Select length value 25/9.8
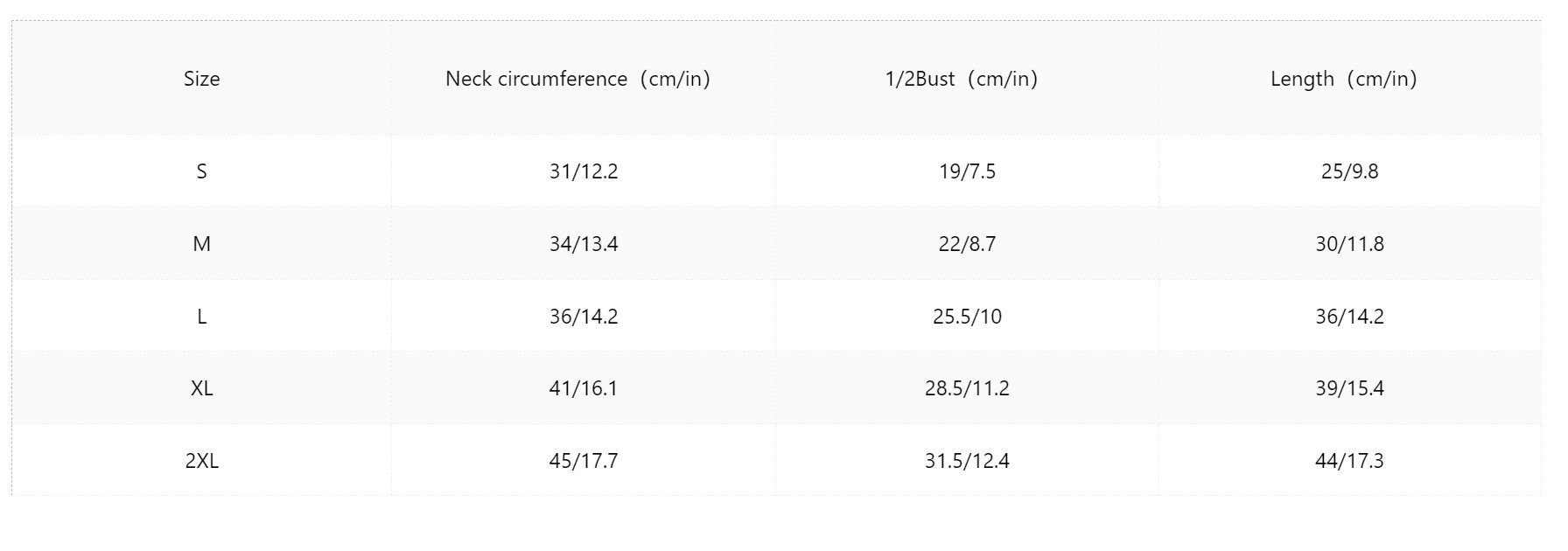The image size is (1568, 551). coord(1349,171)
